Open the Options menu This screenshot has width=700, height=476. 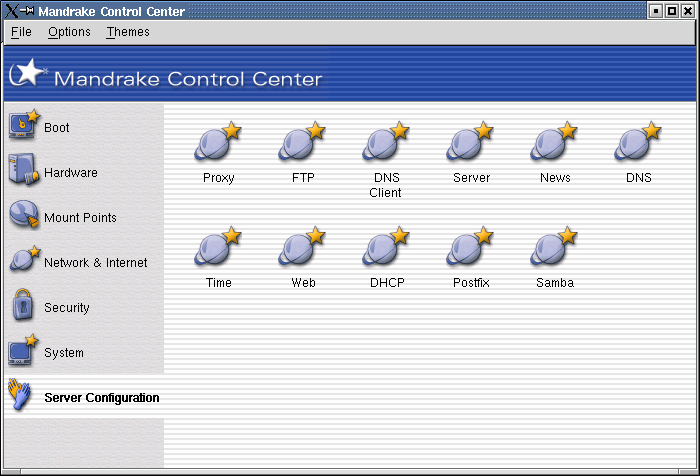tap(69, 32)
